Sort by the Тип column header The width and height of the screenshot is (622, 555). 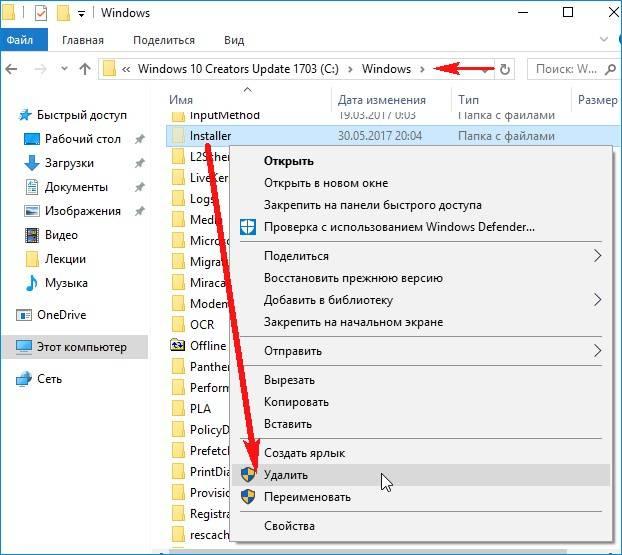pyautogui.click(x=468, y=100)
